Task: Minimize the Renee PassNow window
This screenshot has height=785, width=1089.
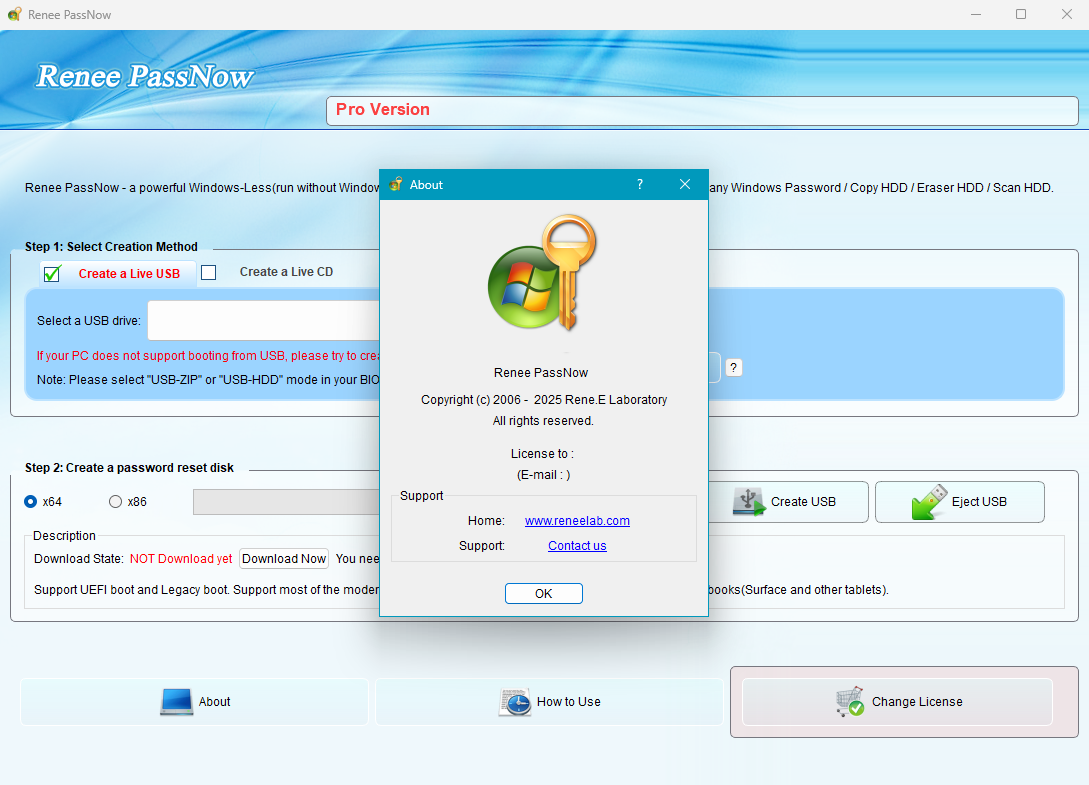Action: point(976,14)
